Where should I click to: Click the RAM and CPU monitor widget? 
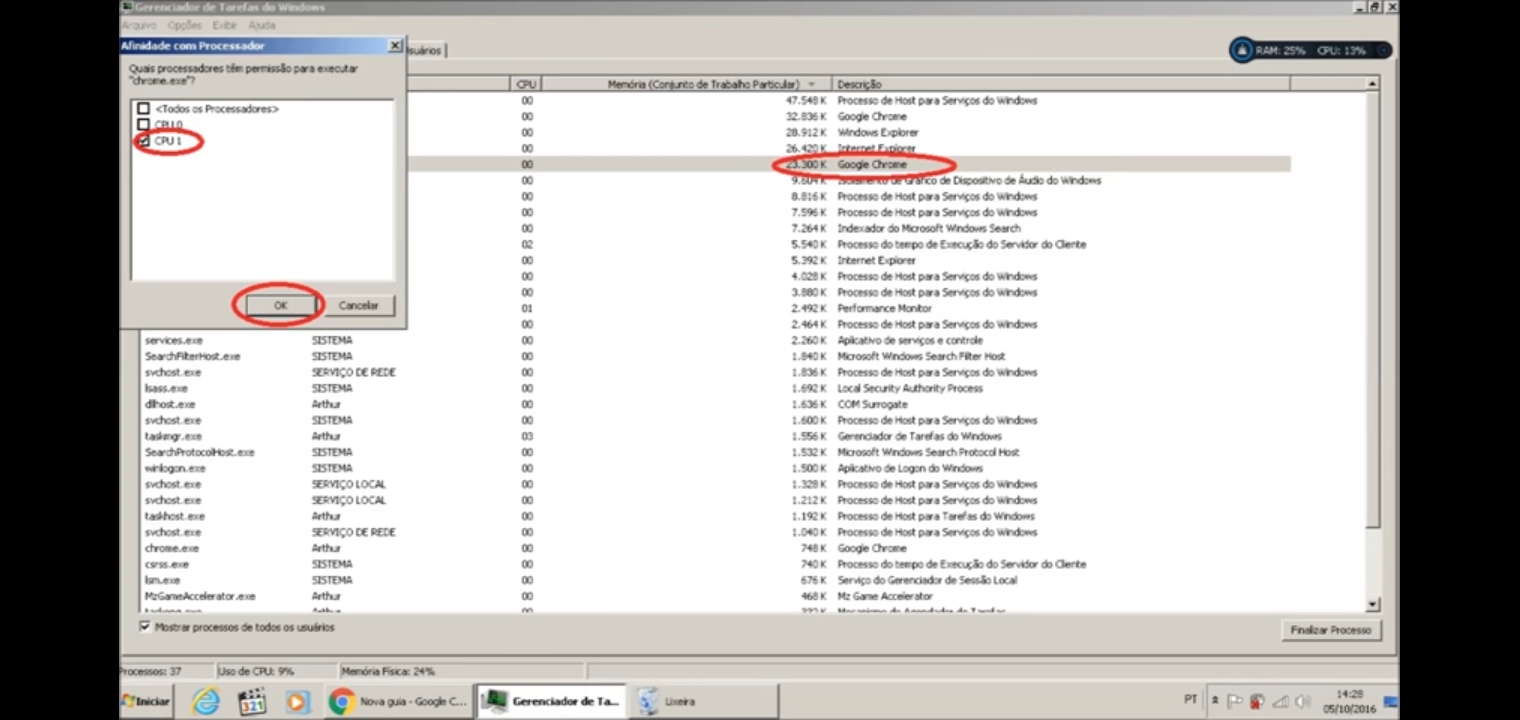(1310, 50)
